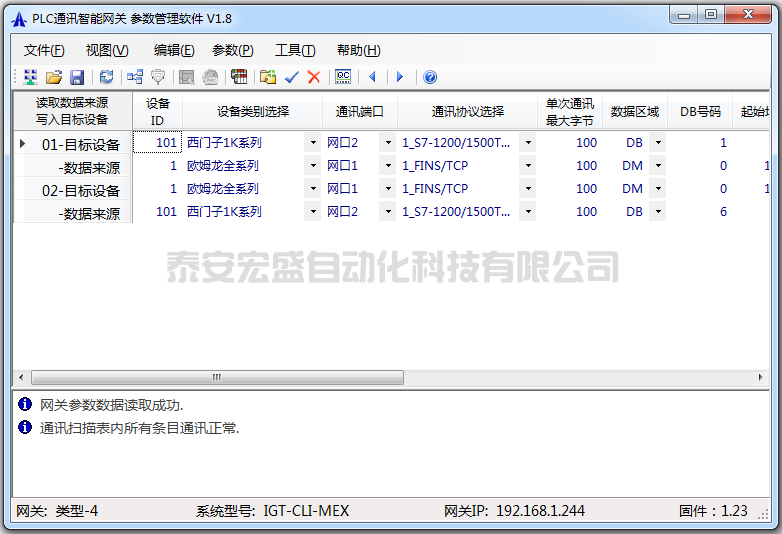Open the 文件(F) menu
Viewport: 782px width, 534px height.
(x=44, y=50)
